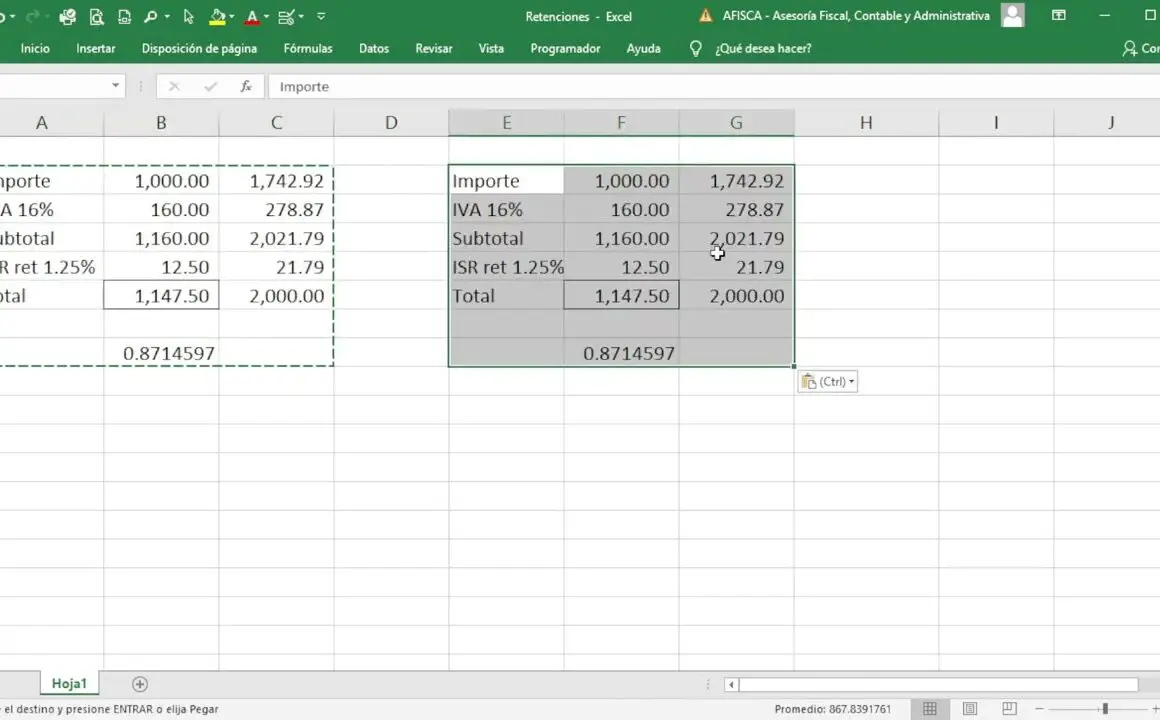Viewport: 1160px width, 720px height.
Task: Open the undo history dropdown arrow
Action: [13, 16]
